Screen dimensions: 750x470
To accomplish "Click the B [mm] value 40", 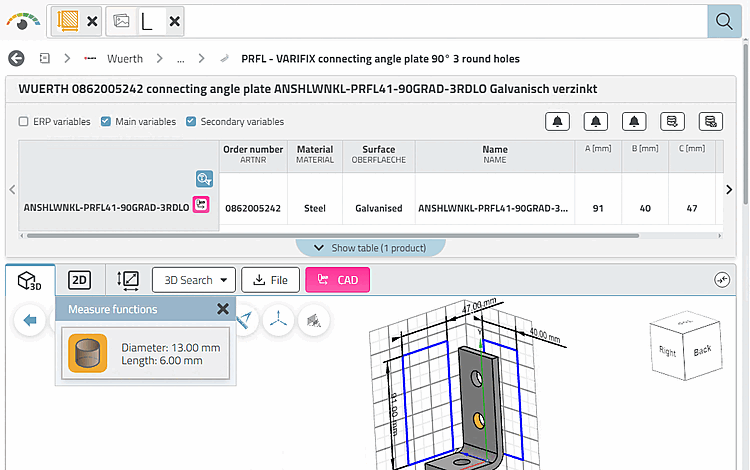I will (x=645, y=208).
